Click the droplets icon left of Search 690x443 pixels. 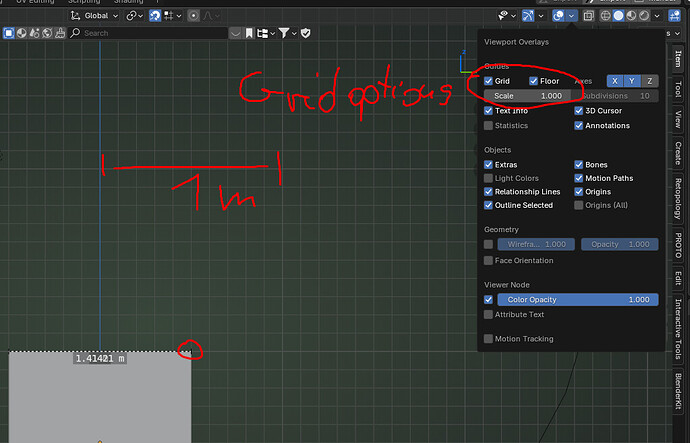pyautogui.click(x=34, y=33)
